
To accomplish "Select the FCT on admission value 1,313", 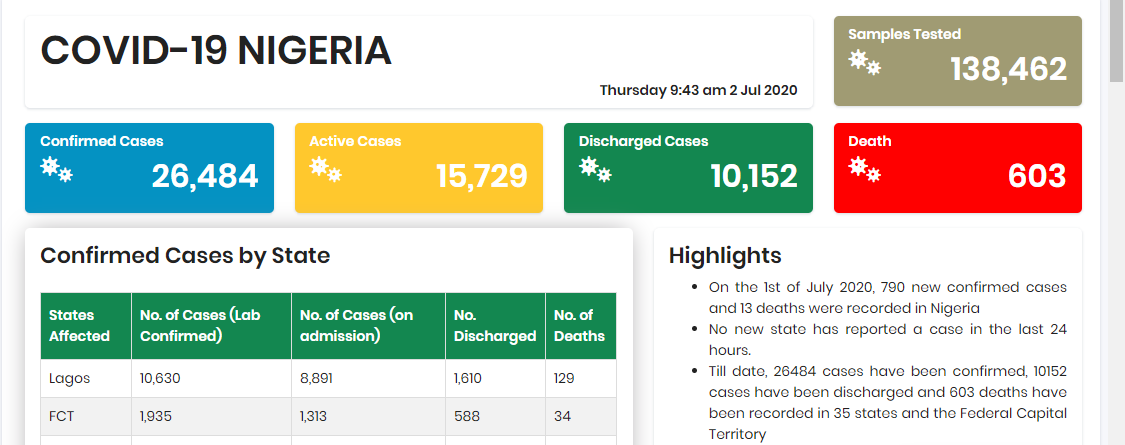I will pos(314,416).
